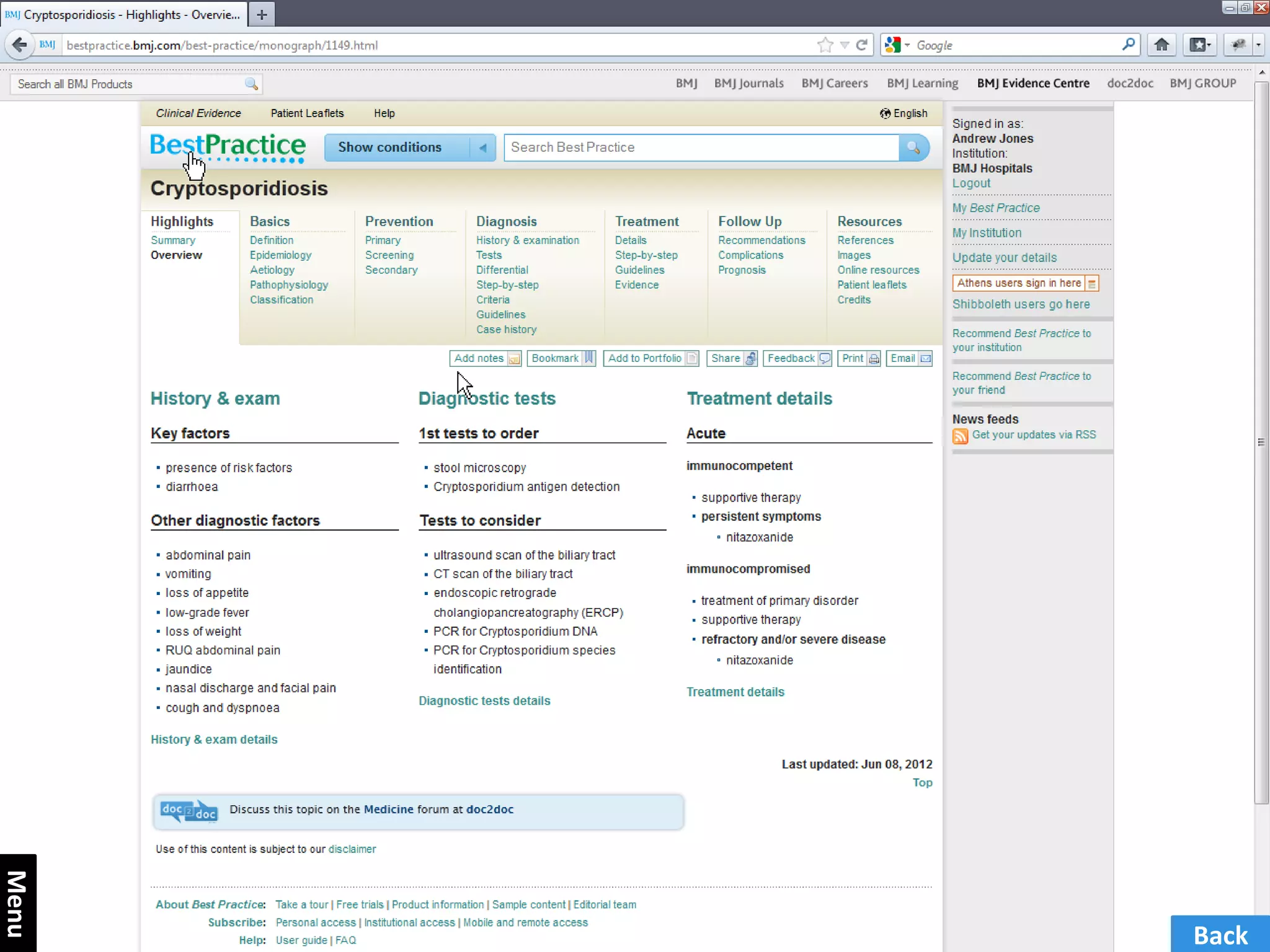Open the Prevention section tab
This screenshot has height=952, width=1270.
(399, 221)
